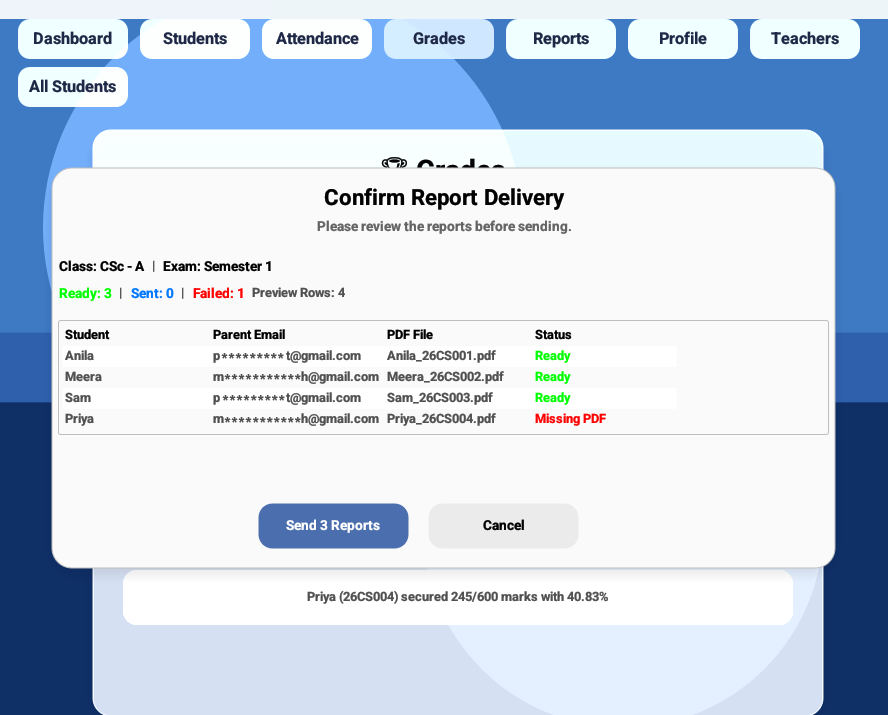Click Meera's masked parent email
The image size is (888, 715).
tap(296, 376)
